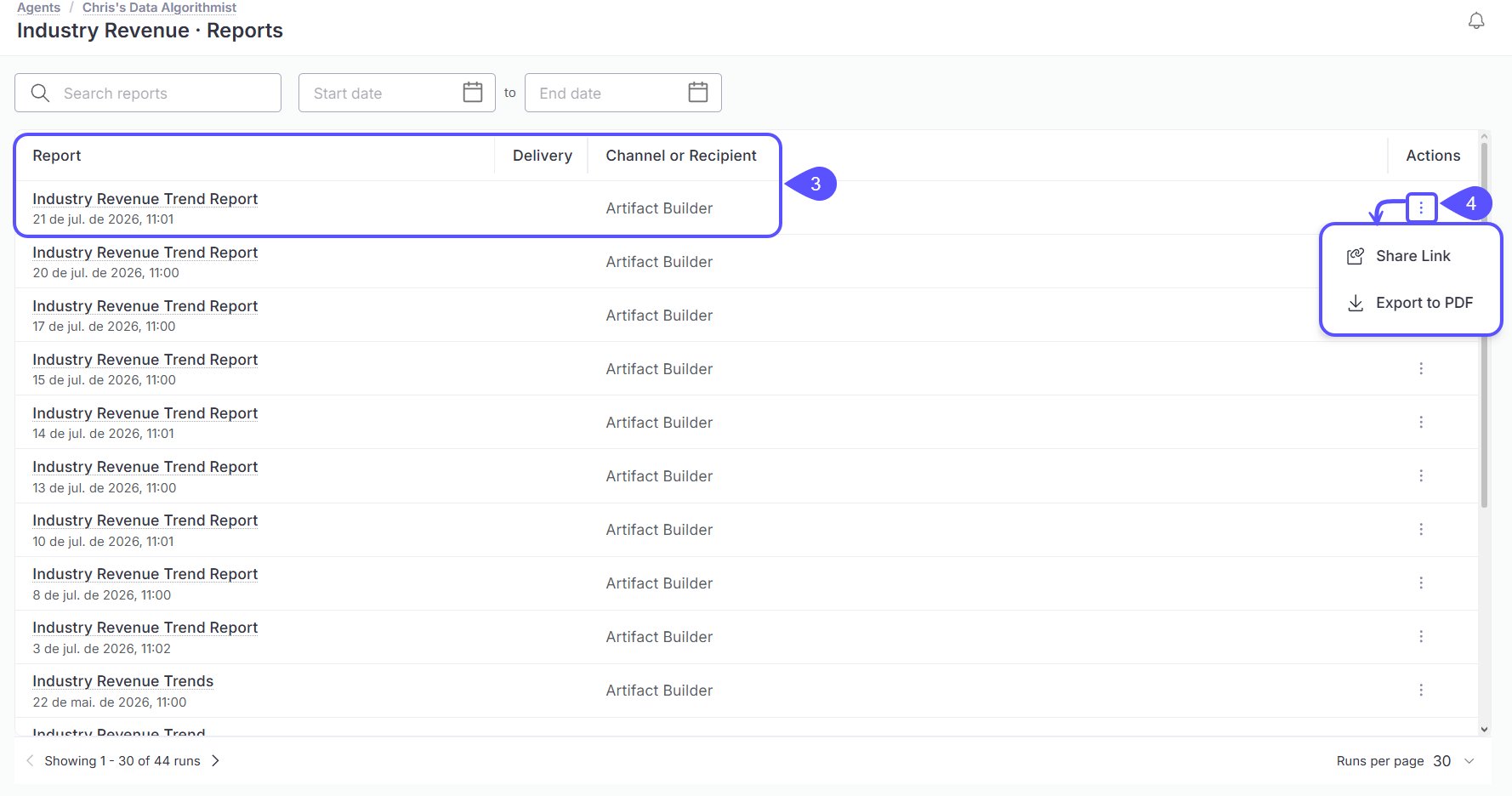
Task: Open report dated 13 de jul. de 2026
Action: (145, 467)
